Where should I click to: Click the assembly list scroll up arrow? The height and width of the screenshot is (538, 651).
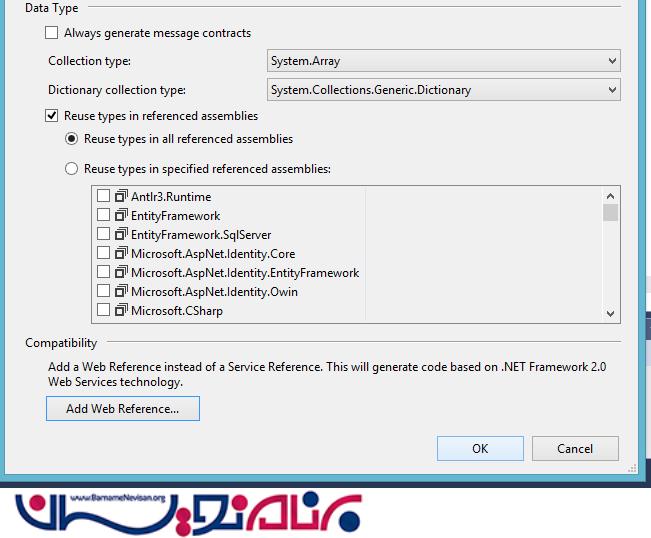coord(610,196)
